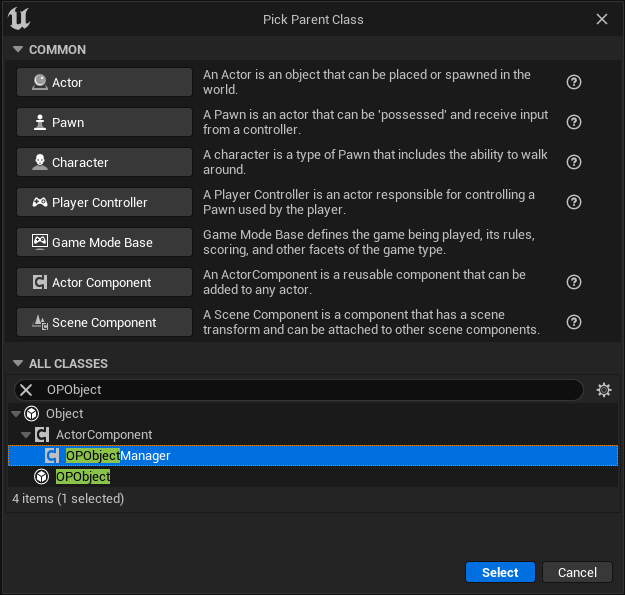Open help for the Character class
This screenshot has height=595, width=625.
click(574, 162)
